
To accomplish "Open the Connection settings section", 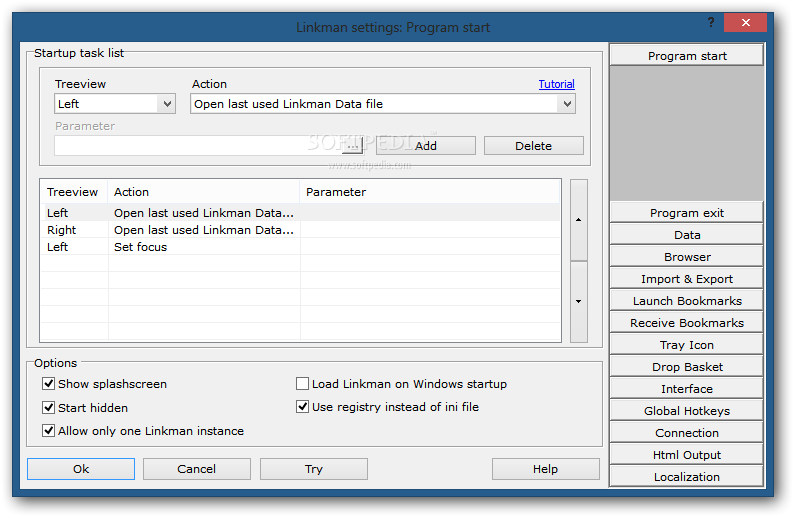I will click(687, 433).
